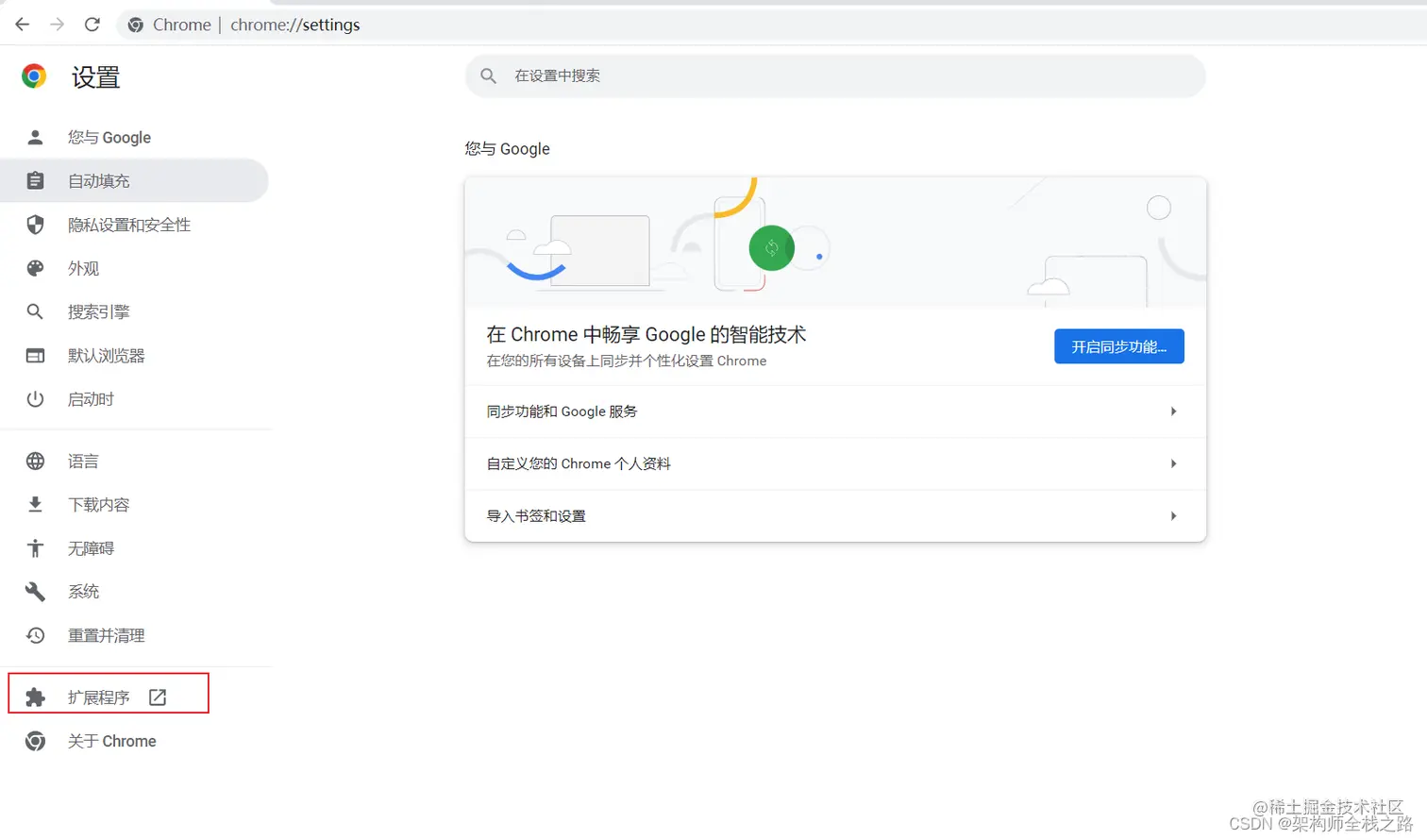Image resolution: width=1427 pixels, height=840 pixels.
Task: Expand 同步功能和 Google 服务 row
Action: click(833, 411)
